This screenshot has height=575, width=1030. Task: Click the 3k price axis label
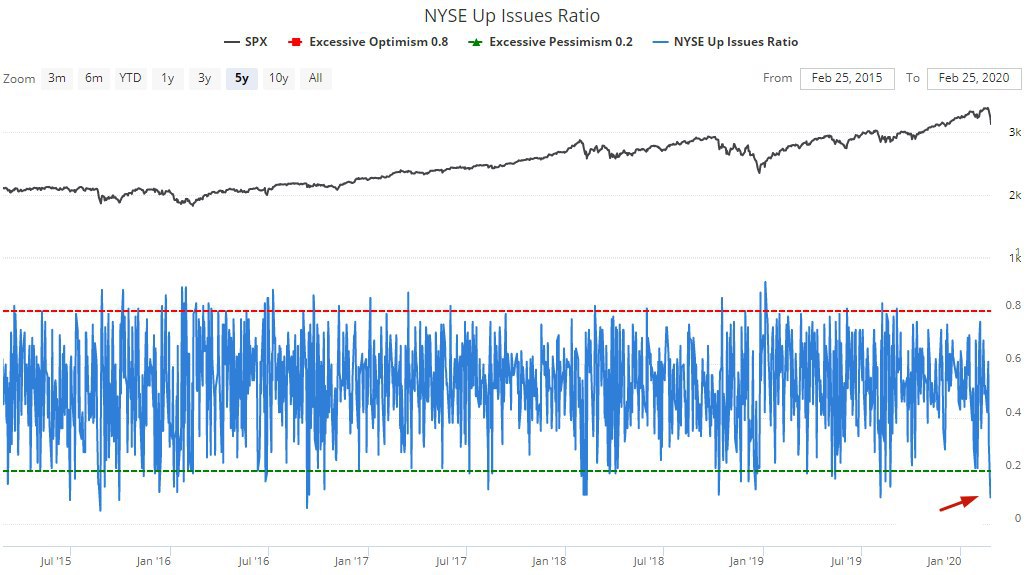tap(1015, 132)
